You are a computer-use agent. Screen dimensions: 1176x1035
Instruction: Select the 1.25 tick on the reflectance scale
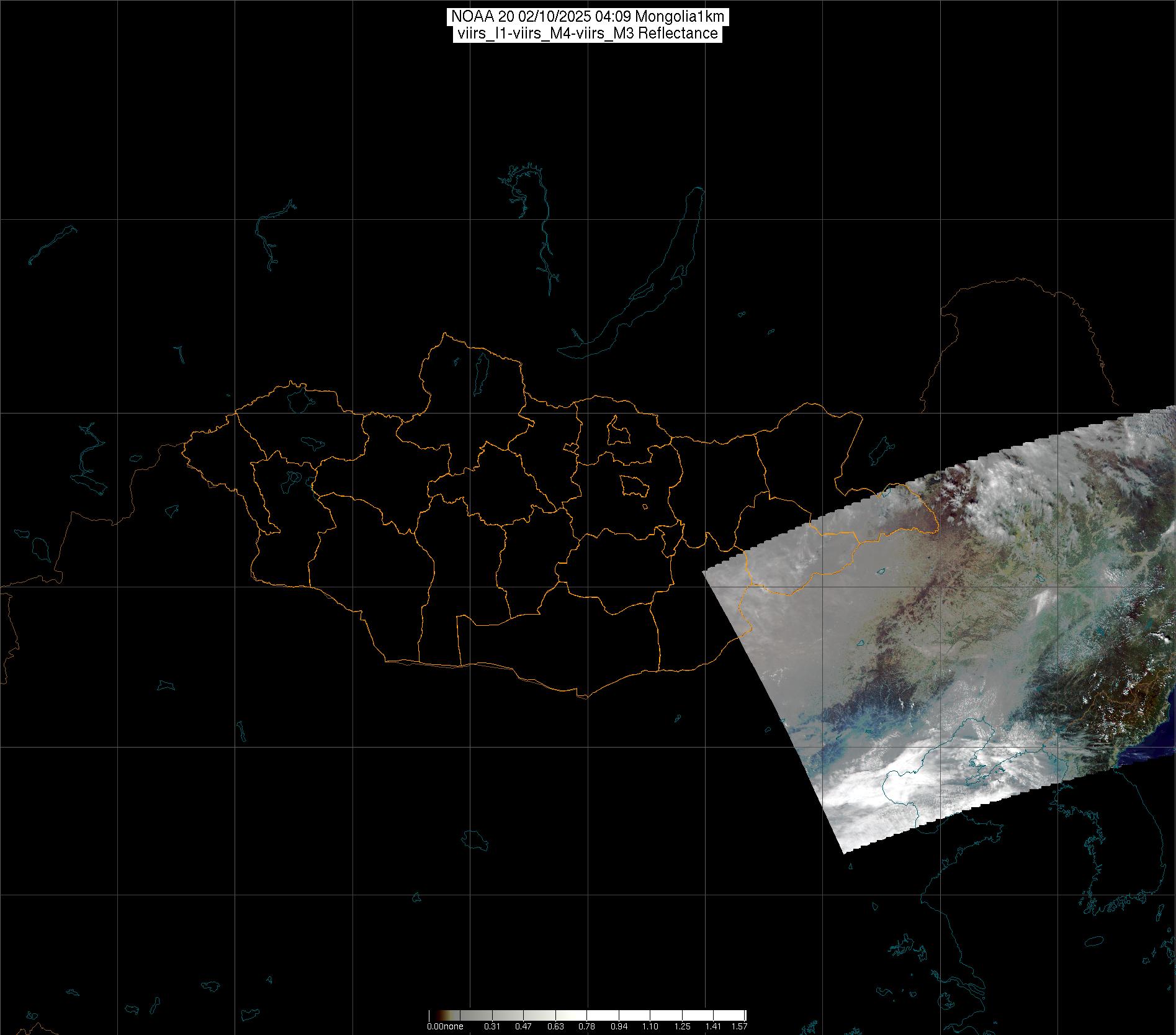(x=682, y=1026)
